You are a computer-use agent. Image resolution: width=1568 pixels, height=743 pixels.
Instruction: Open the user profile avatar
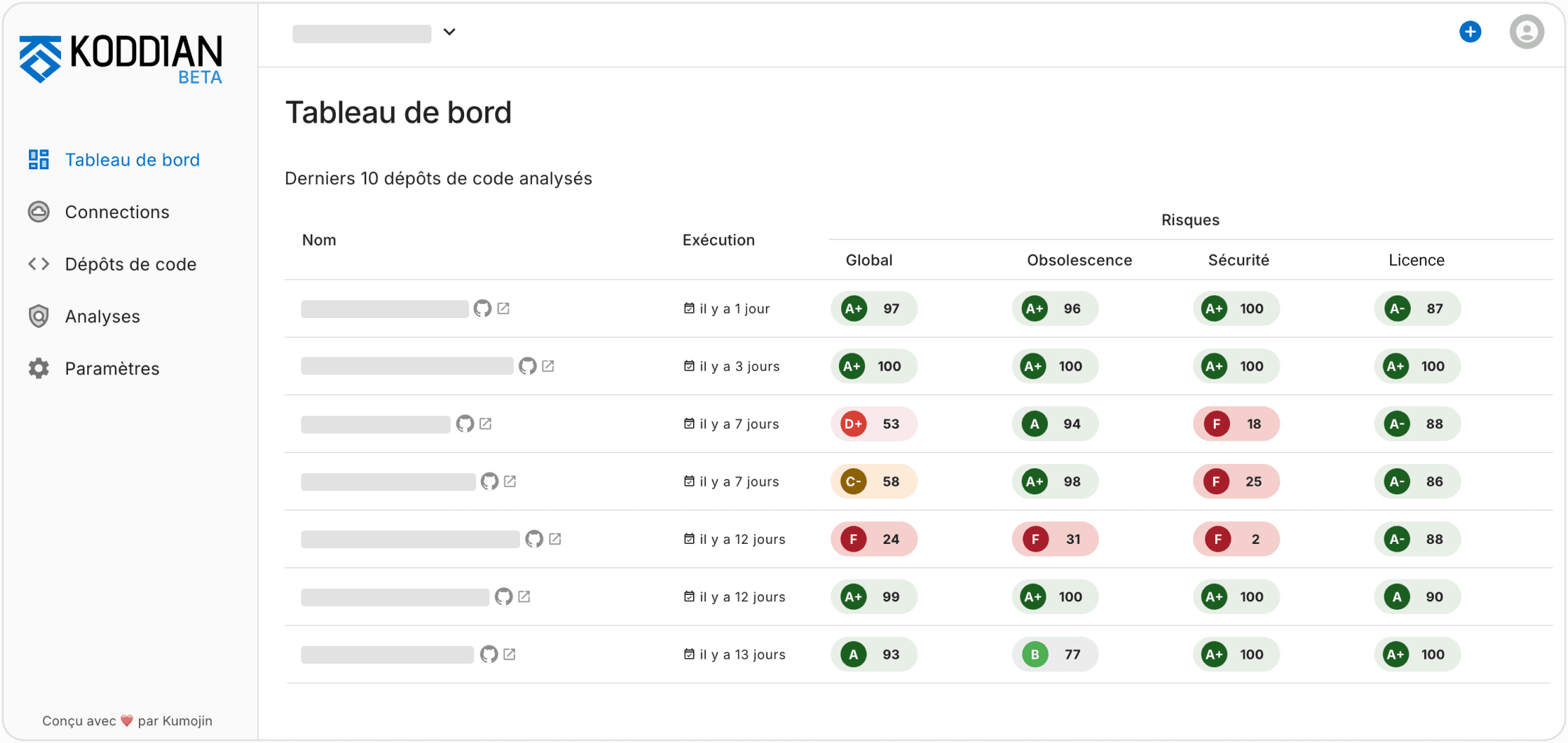1527,32
